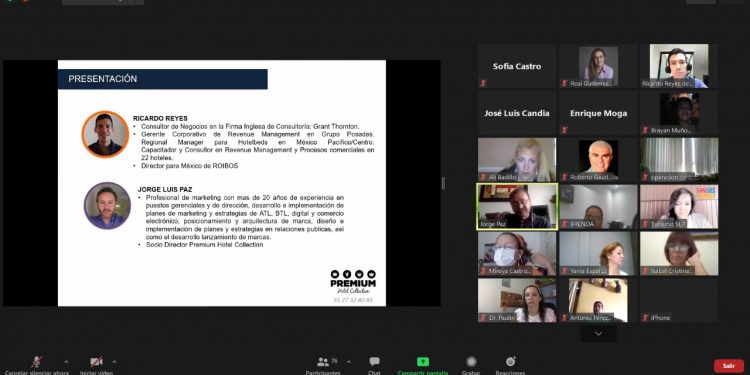The image size is (750, 375).
Task: Select Enrique Moga participant tile
Action: pyautogui.click(x=598, y=113)
